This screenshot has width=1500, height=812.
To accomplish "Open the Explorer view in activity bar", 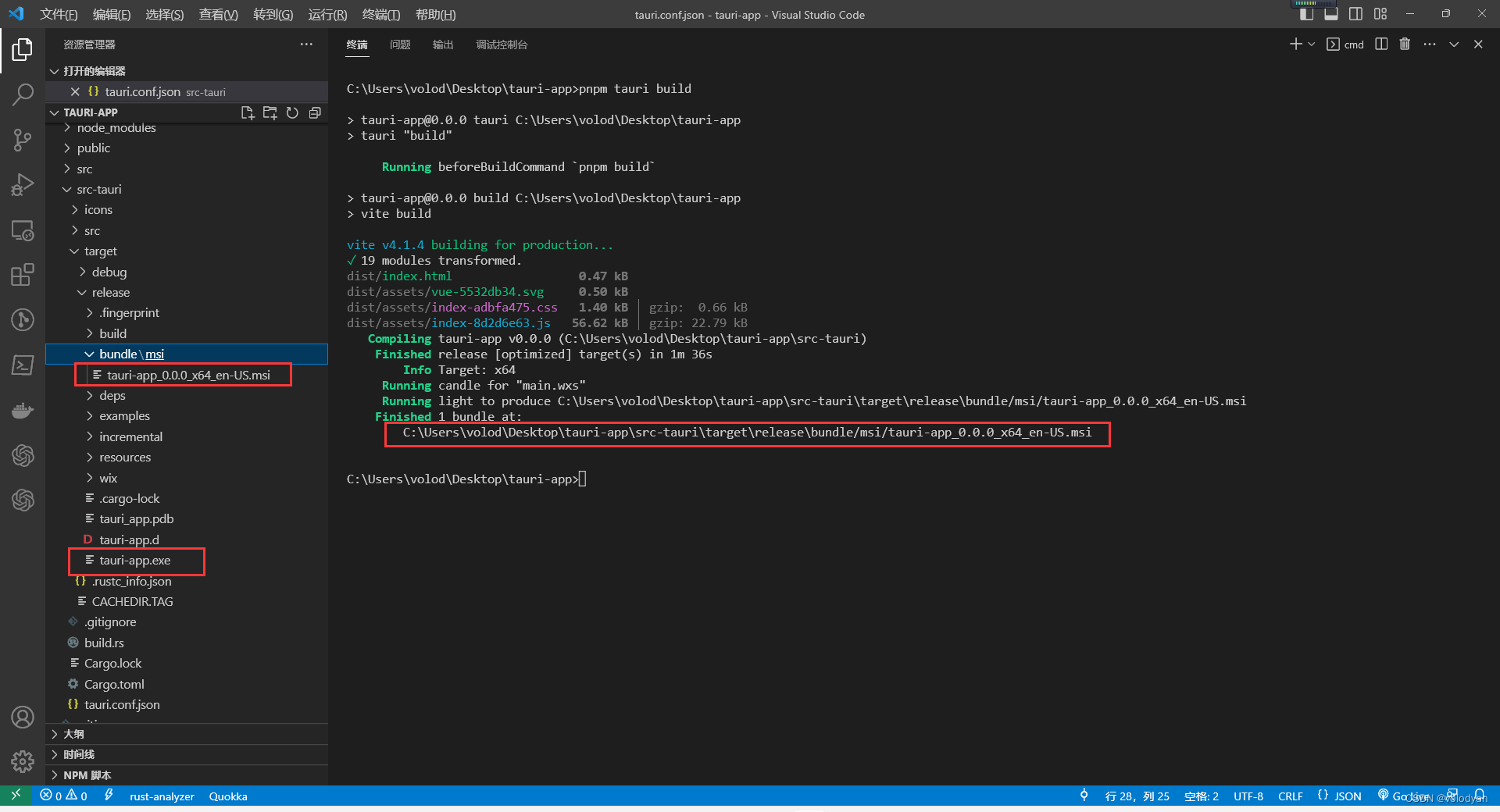I will click(23, 50).
